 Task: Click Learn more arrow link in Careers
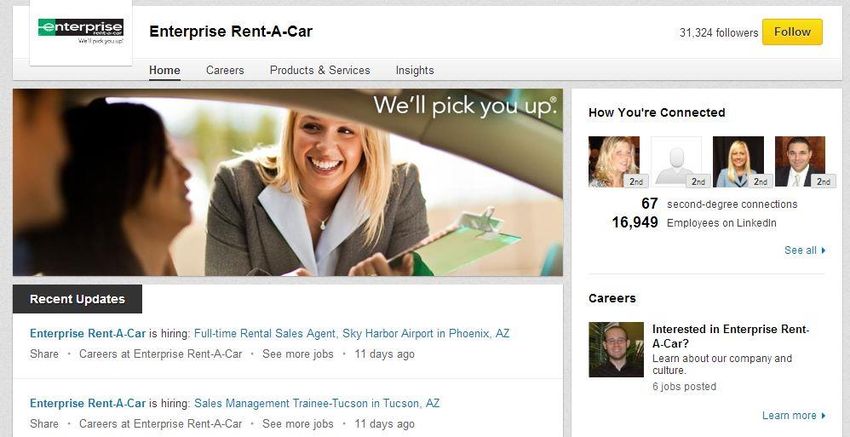tap(794, 415)
